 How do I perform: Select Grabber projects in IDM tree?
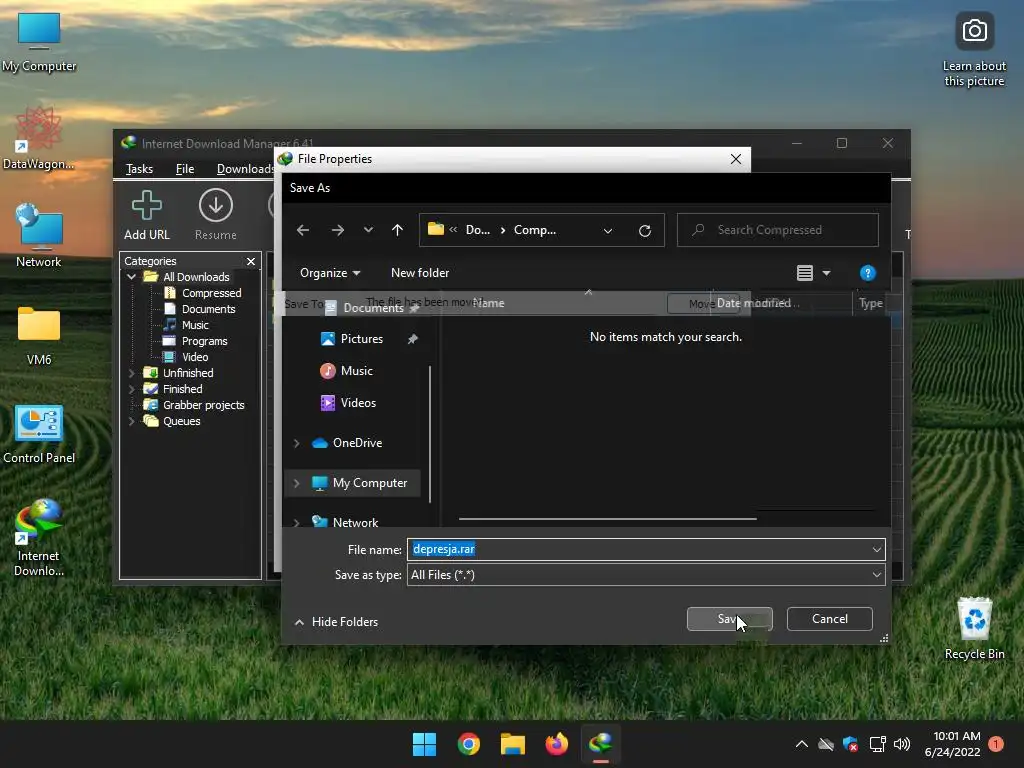click(x=195, y=405)
